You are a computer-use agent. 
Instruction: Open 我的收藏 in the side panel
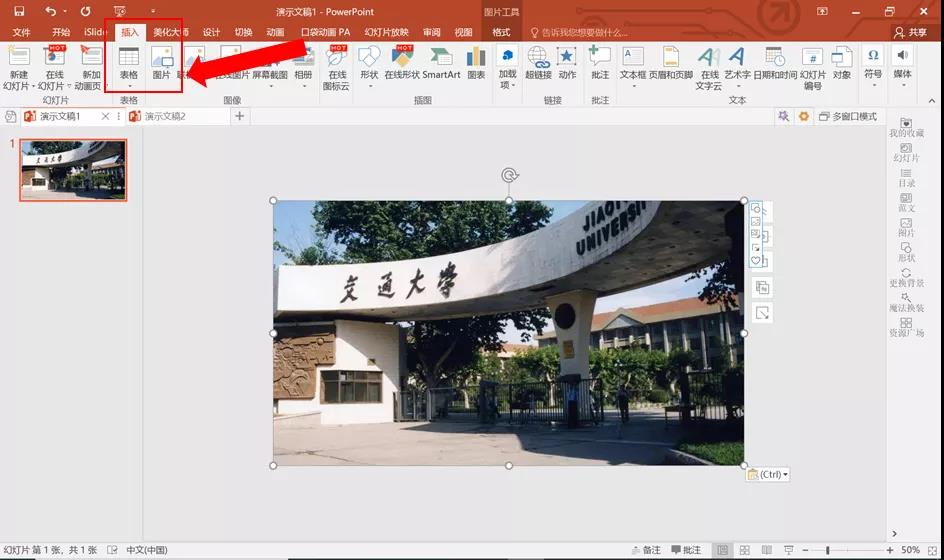pyautogui.click(x=906, y=128)
